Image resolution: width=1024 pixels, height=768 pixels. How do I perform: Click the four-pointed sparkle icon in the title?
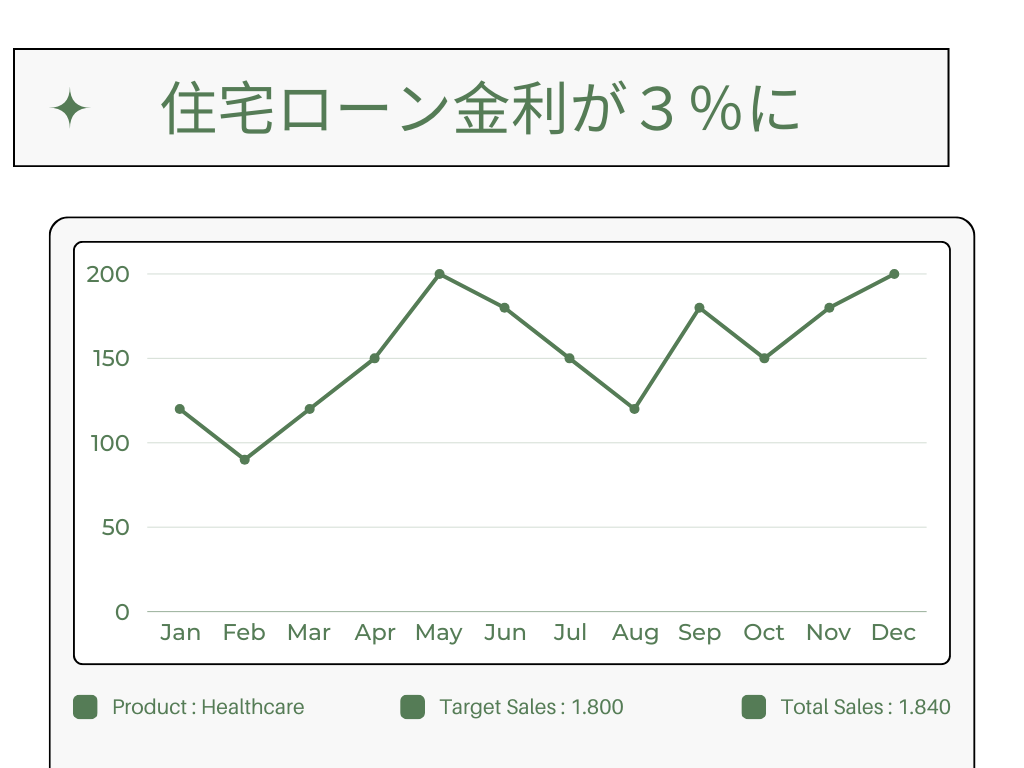tap(70, 108)
